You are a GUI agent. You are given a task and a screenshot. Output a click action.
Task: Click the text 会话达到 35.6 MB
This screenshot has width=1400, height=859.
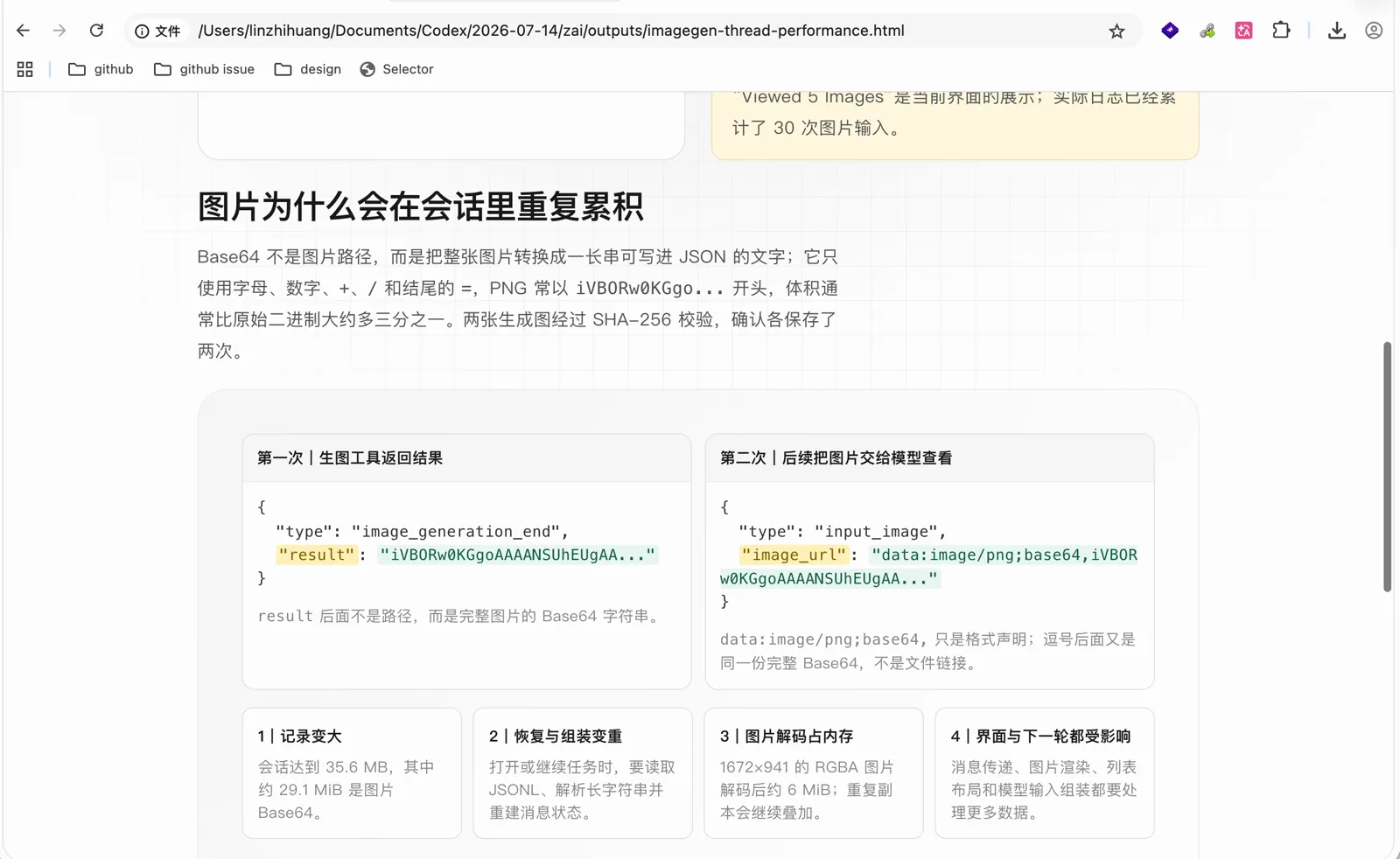pos(323,767)
